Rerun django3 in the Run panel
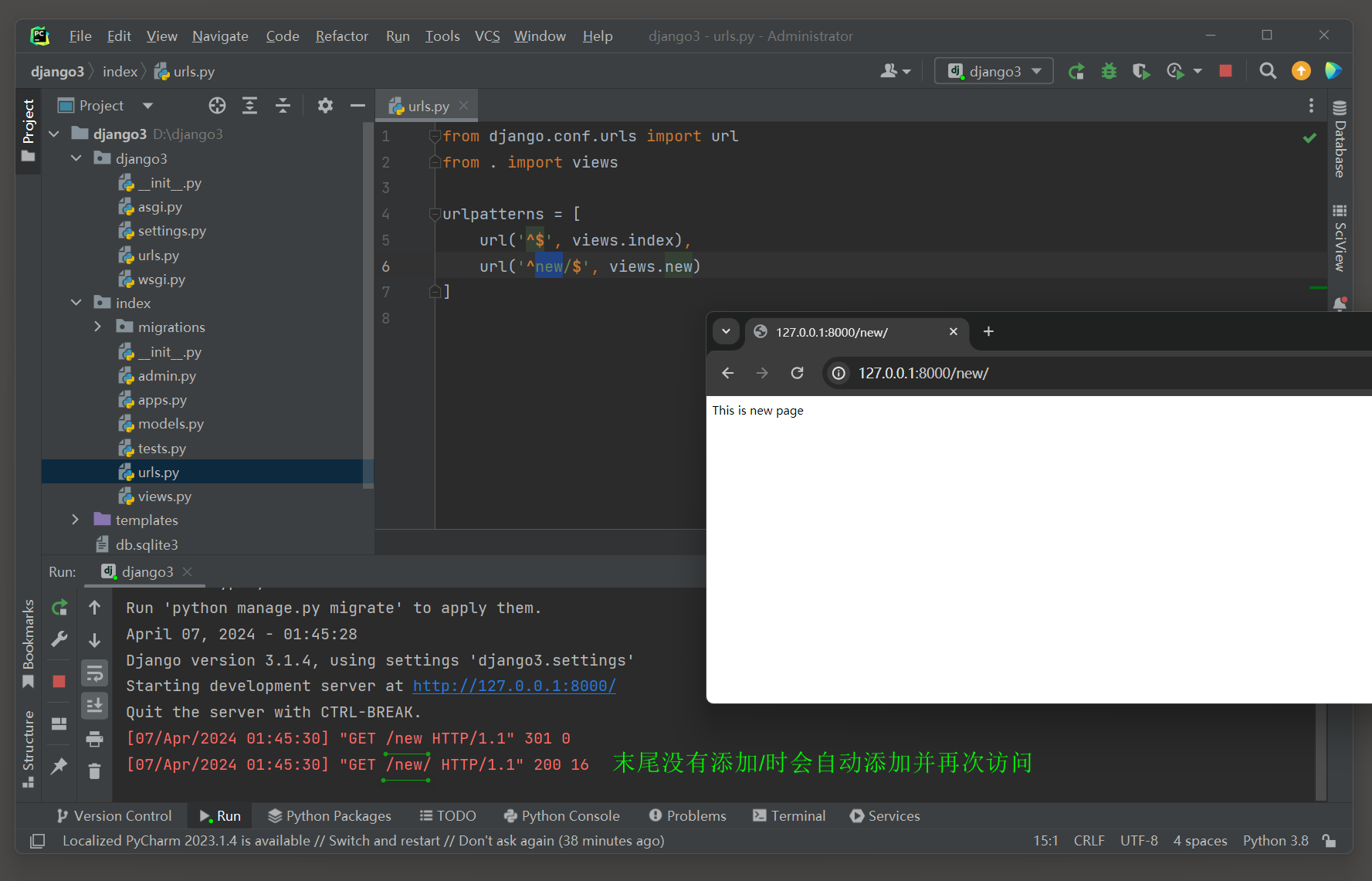The height and width of the screenshot is (881, 1372). [x=59, y=608]
